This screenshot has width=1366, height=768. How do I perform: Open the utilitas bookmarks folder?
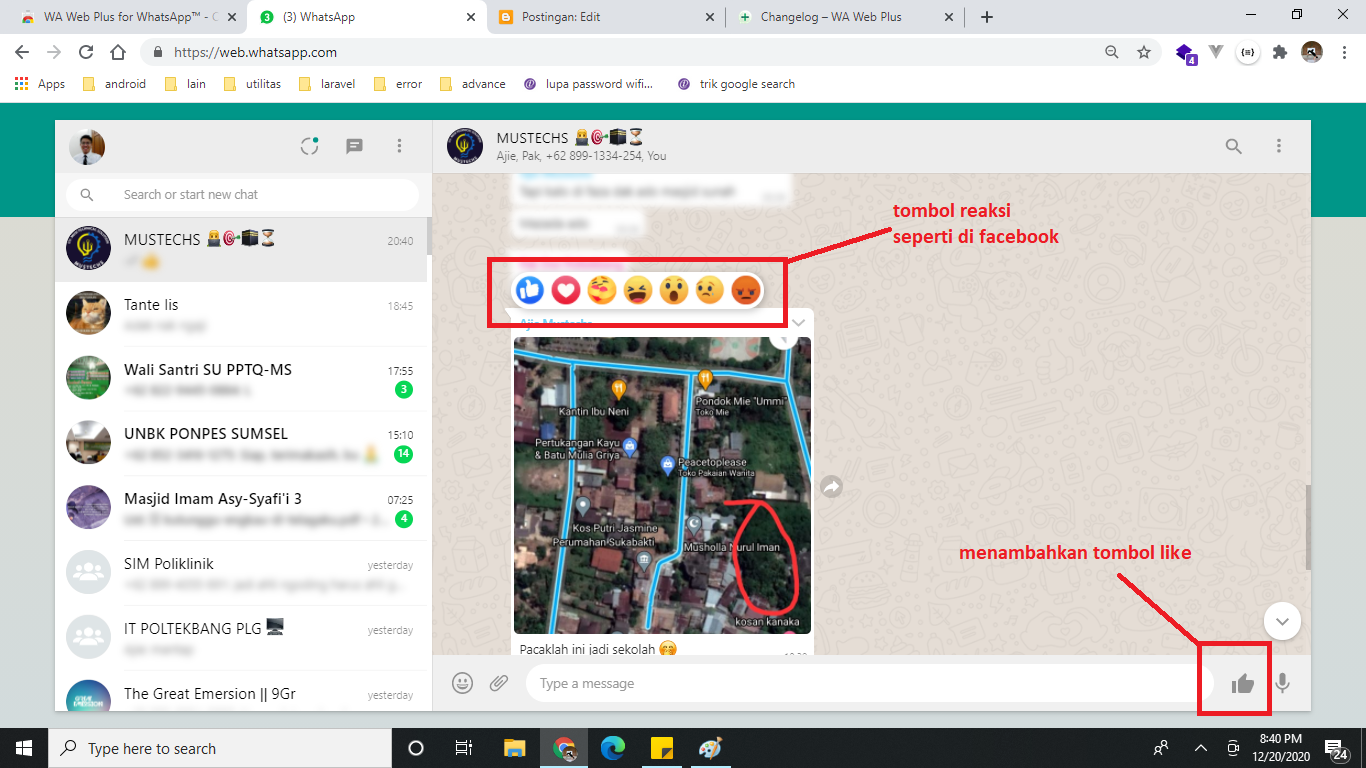252,84
